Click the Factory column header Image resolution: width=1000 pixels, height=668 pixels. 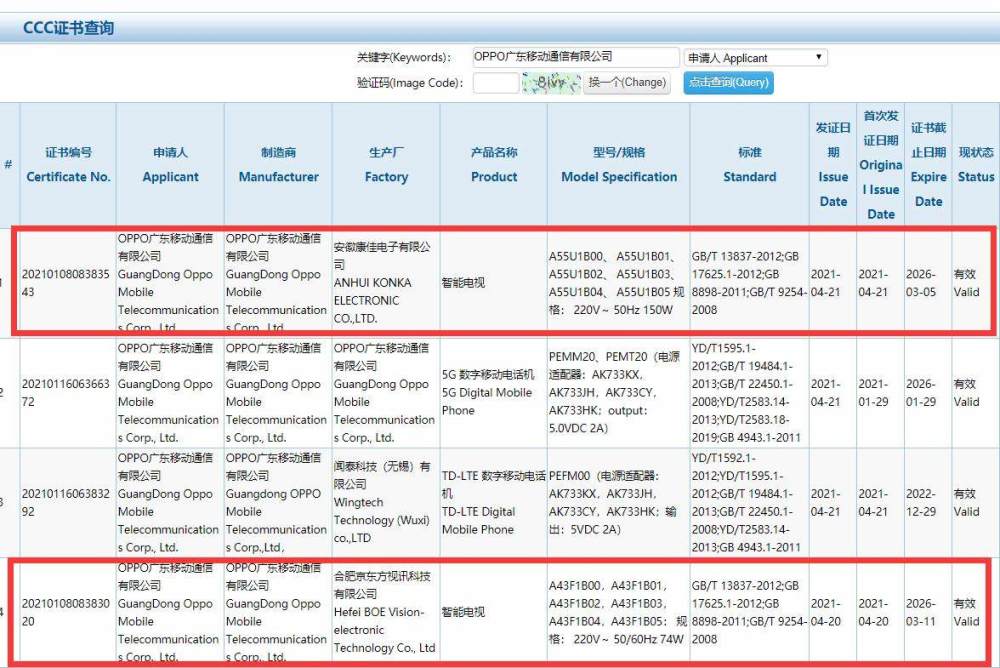point(386,165)
